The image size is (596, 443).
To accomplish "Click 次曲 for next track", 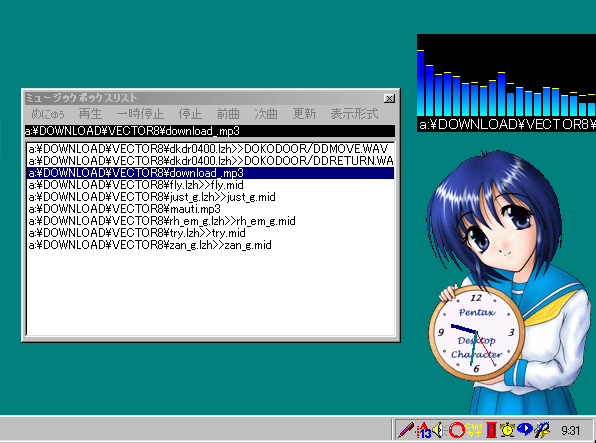I will 266,114.
